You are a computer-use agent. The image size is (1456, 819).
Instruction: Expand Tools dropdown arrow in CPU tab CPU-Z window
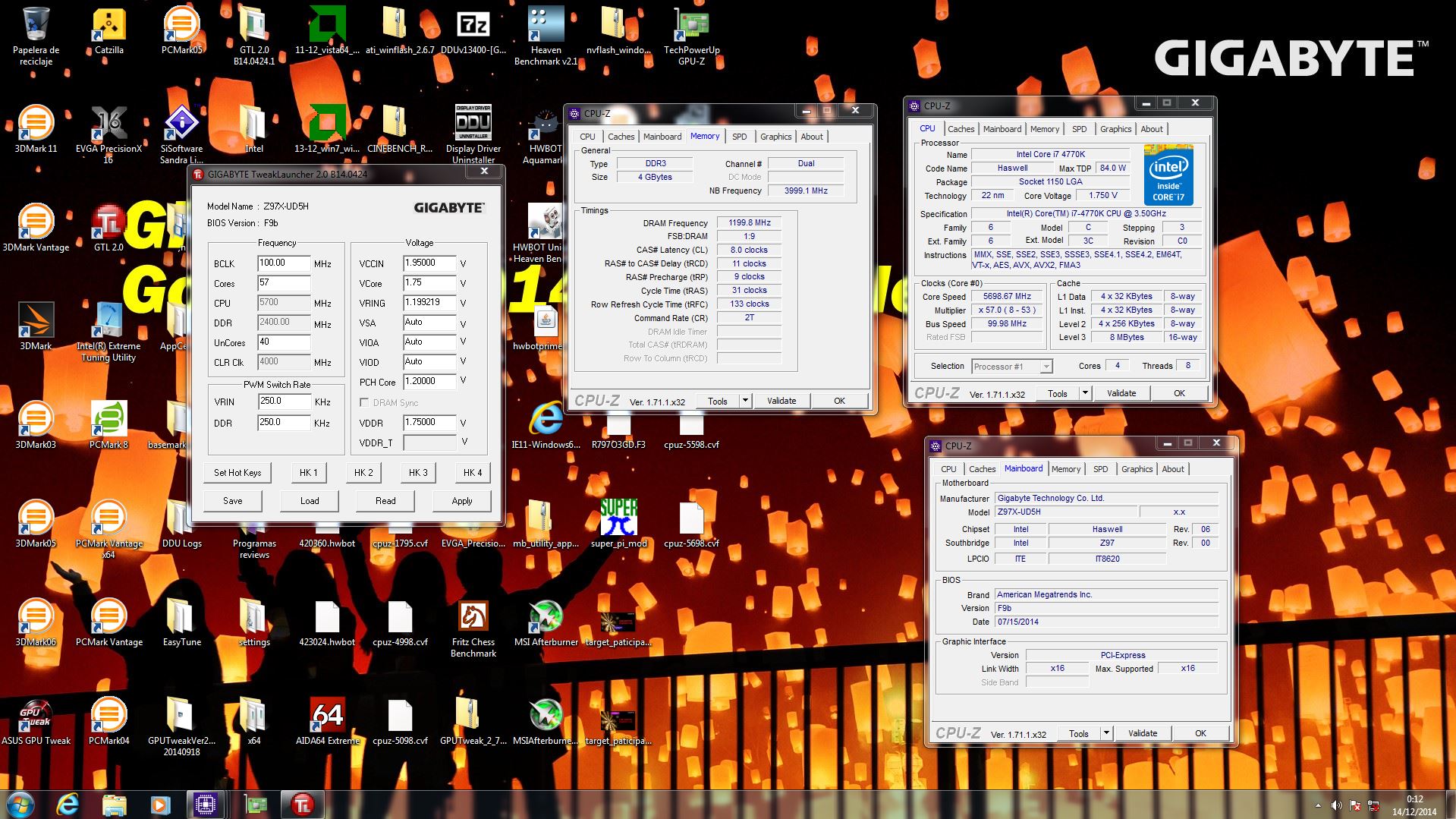[x=1085, y=393]
